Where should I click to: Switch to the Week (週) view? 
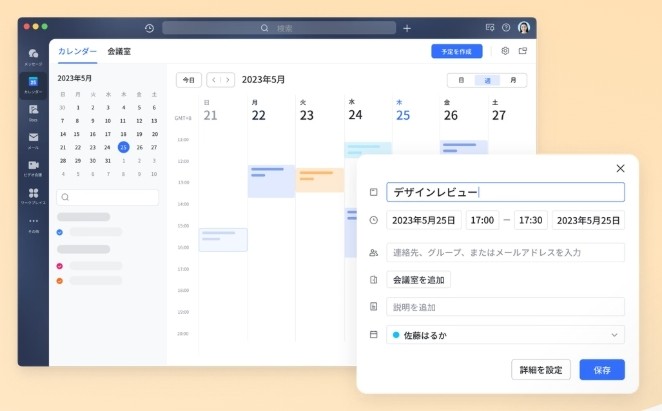pos(487,80)
